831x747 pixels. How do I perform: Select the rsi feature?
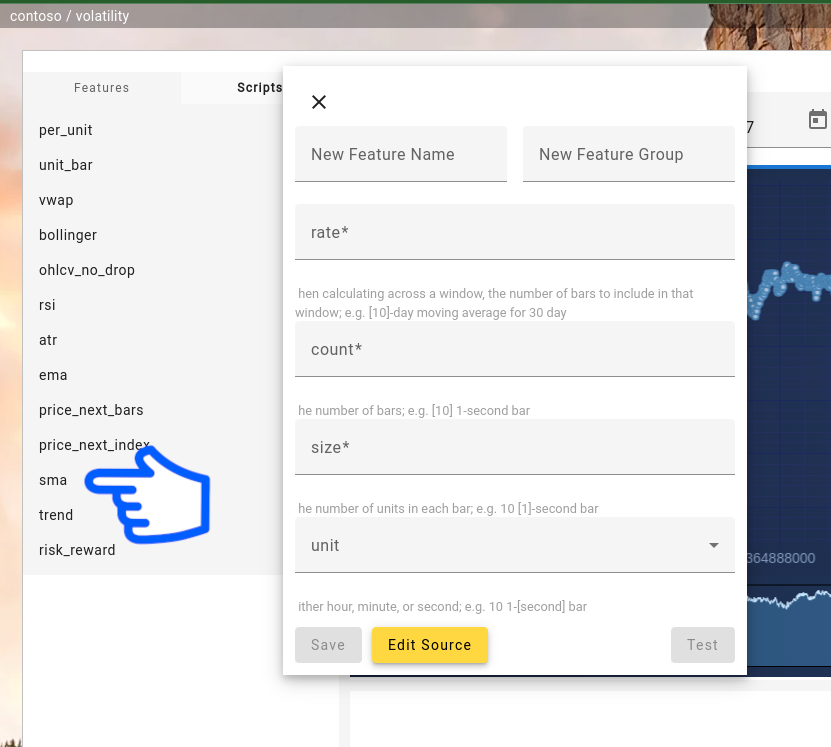tap(47, 305)
